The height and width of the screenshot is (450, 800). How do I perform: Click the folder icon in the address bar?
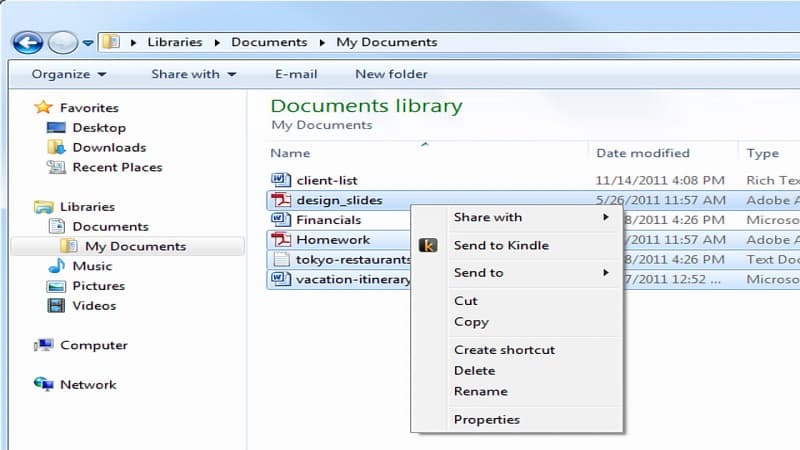[x=111, y=42]
